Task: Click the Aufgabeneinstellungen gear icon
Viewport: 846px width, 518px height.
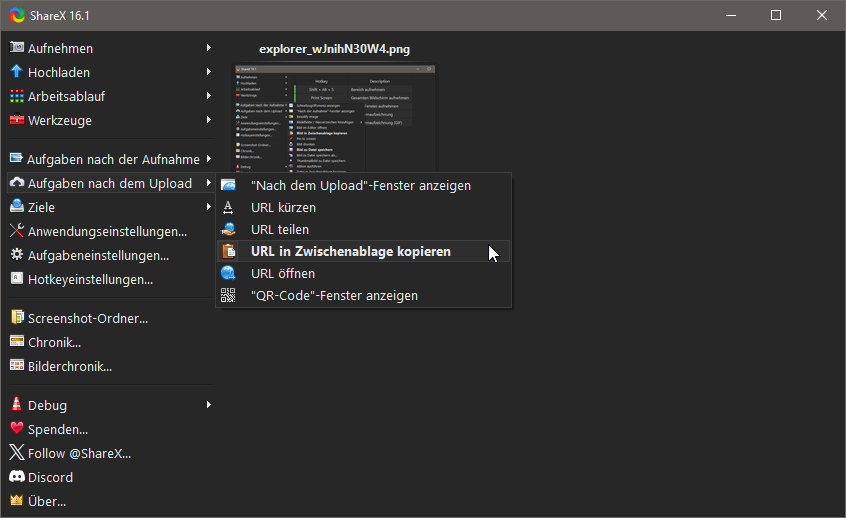Action: click(x=17, y=255)
